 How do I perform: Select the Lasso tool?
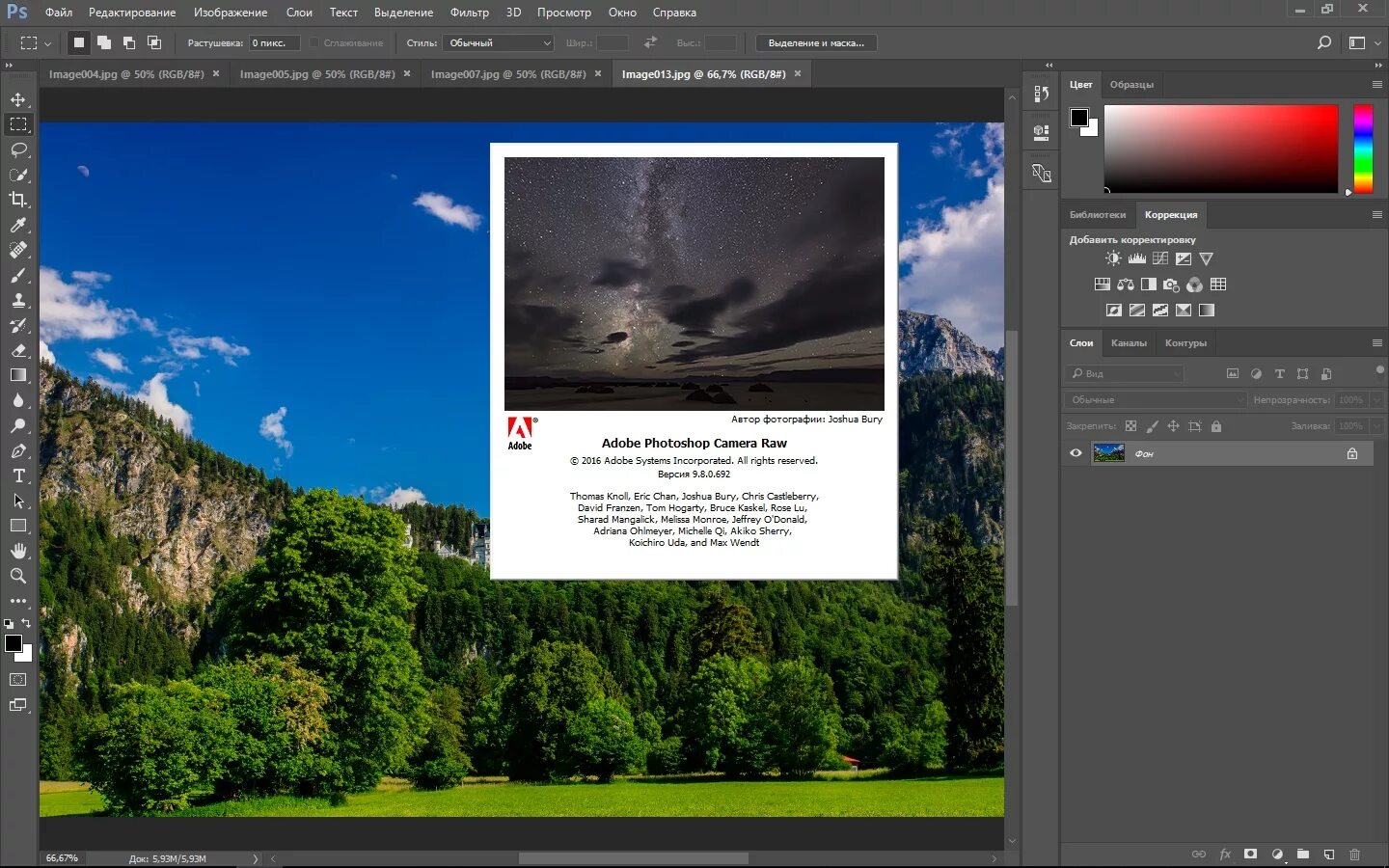click(18, 149)
